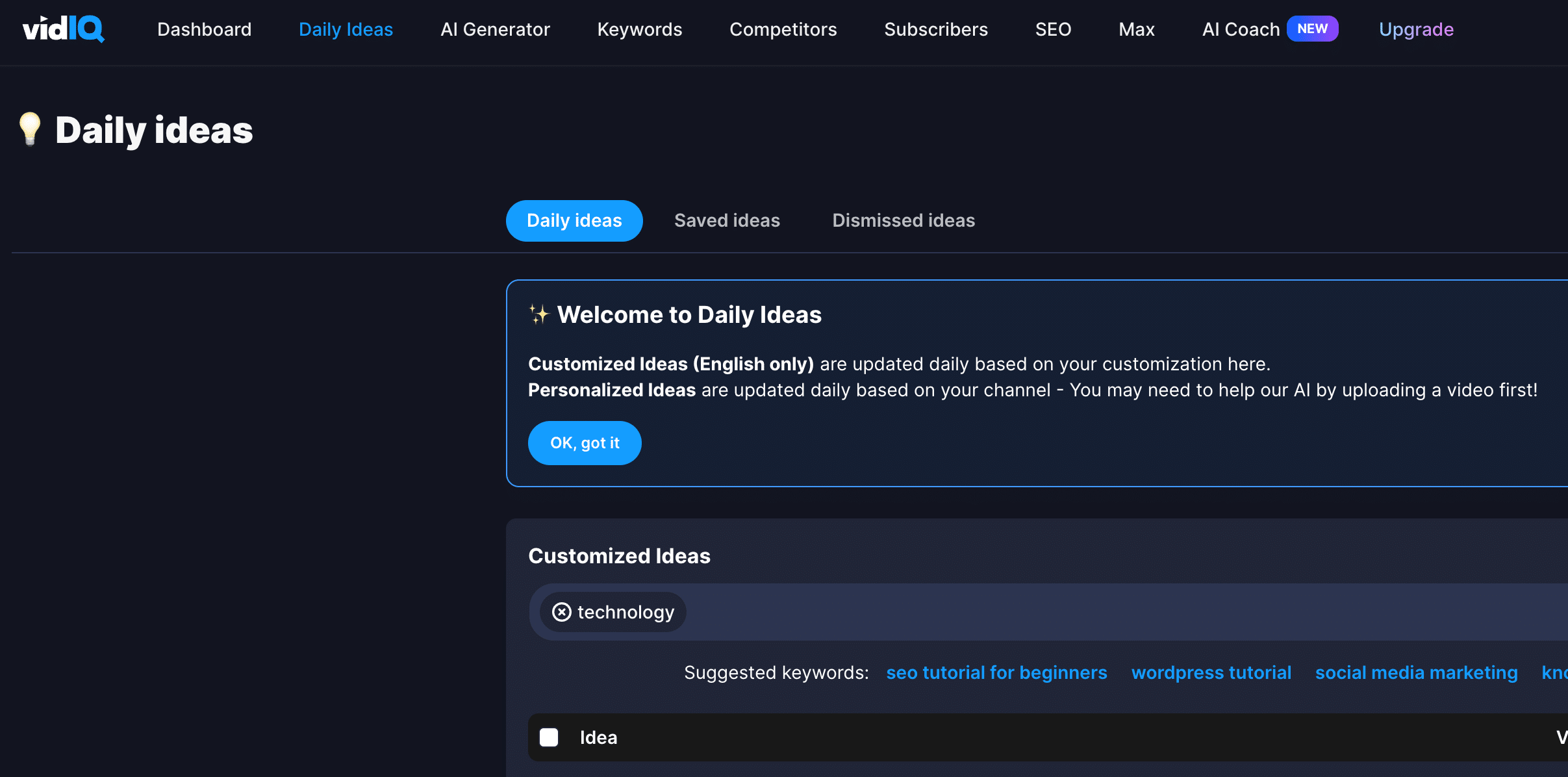This screenshot has height=777, width=1568.
Task: Switch to Saved ideas tab
Action: pos(727,220)
